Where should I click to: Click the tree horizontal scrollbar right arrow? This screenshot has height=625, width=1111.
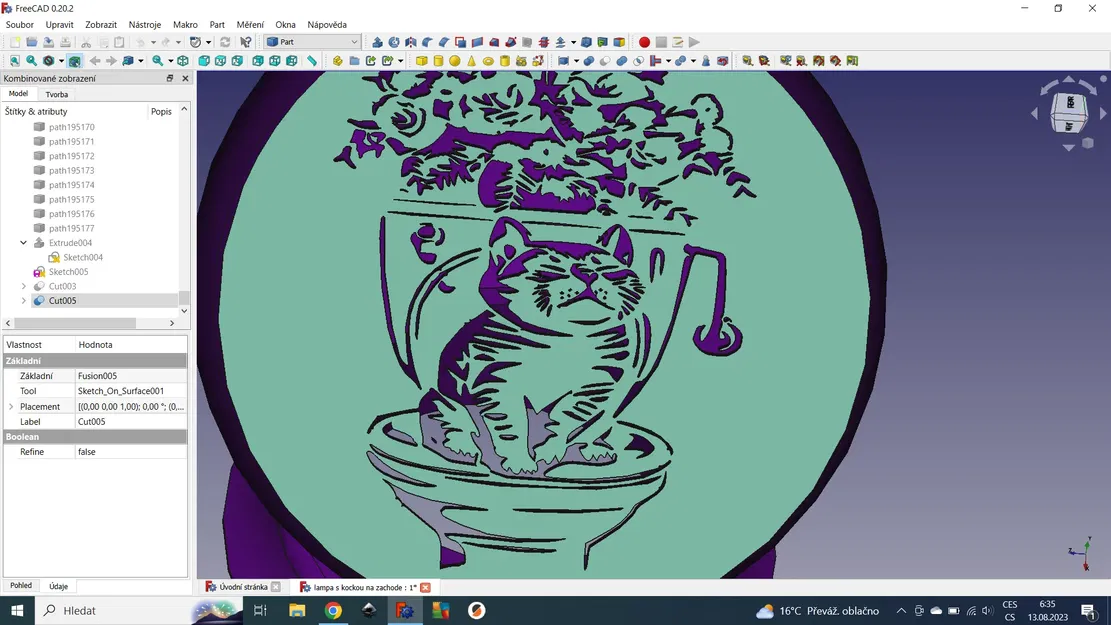(x=171, y=323)
